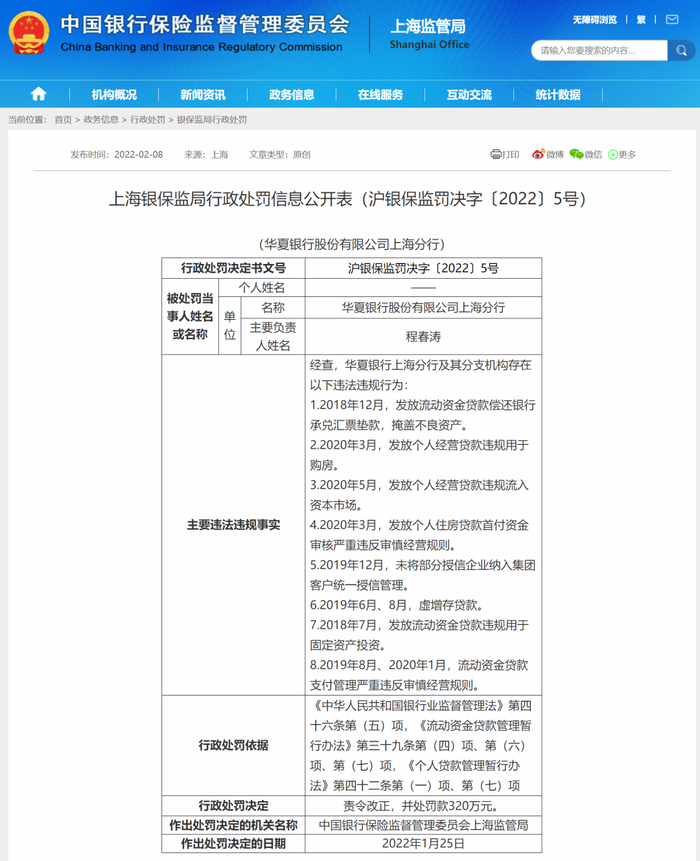Click the search magnifier button

click(x=681, y=51)
